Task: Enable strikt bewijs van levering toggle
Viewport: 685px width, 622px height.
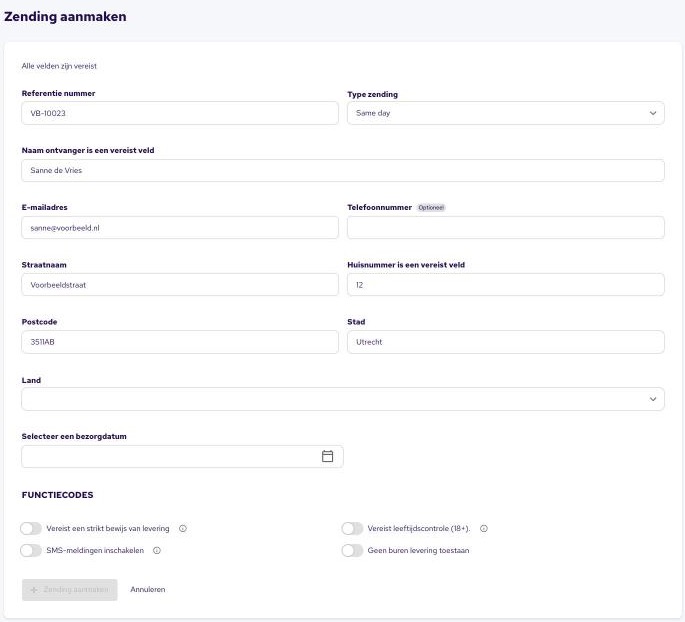Action: click(31, 529)
